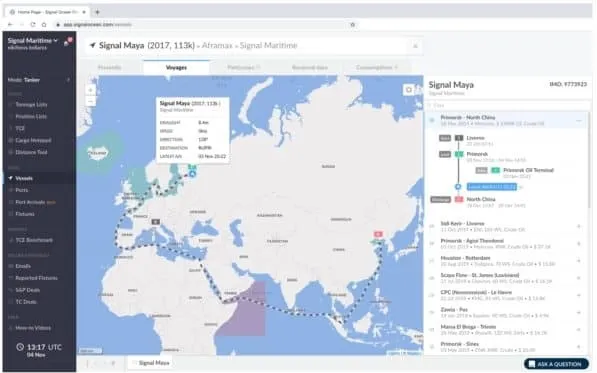The width and height of the screenshot is (597, 373).
Task: Close the Signal Maya vessel header panel
Action: point(415,46)
